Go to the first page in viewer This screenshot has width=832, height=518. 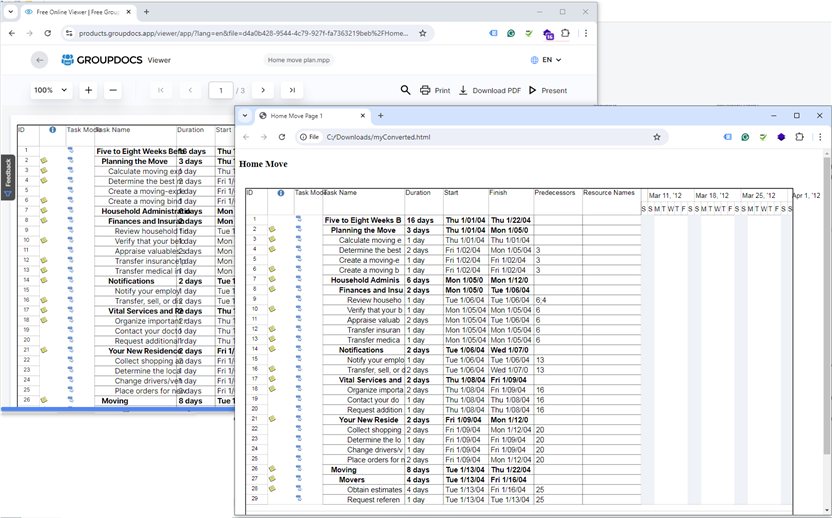tap(161, 90)
